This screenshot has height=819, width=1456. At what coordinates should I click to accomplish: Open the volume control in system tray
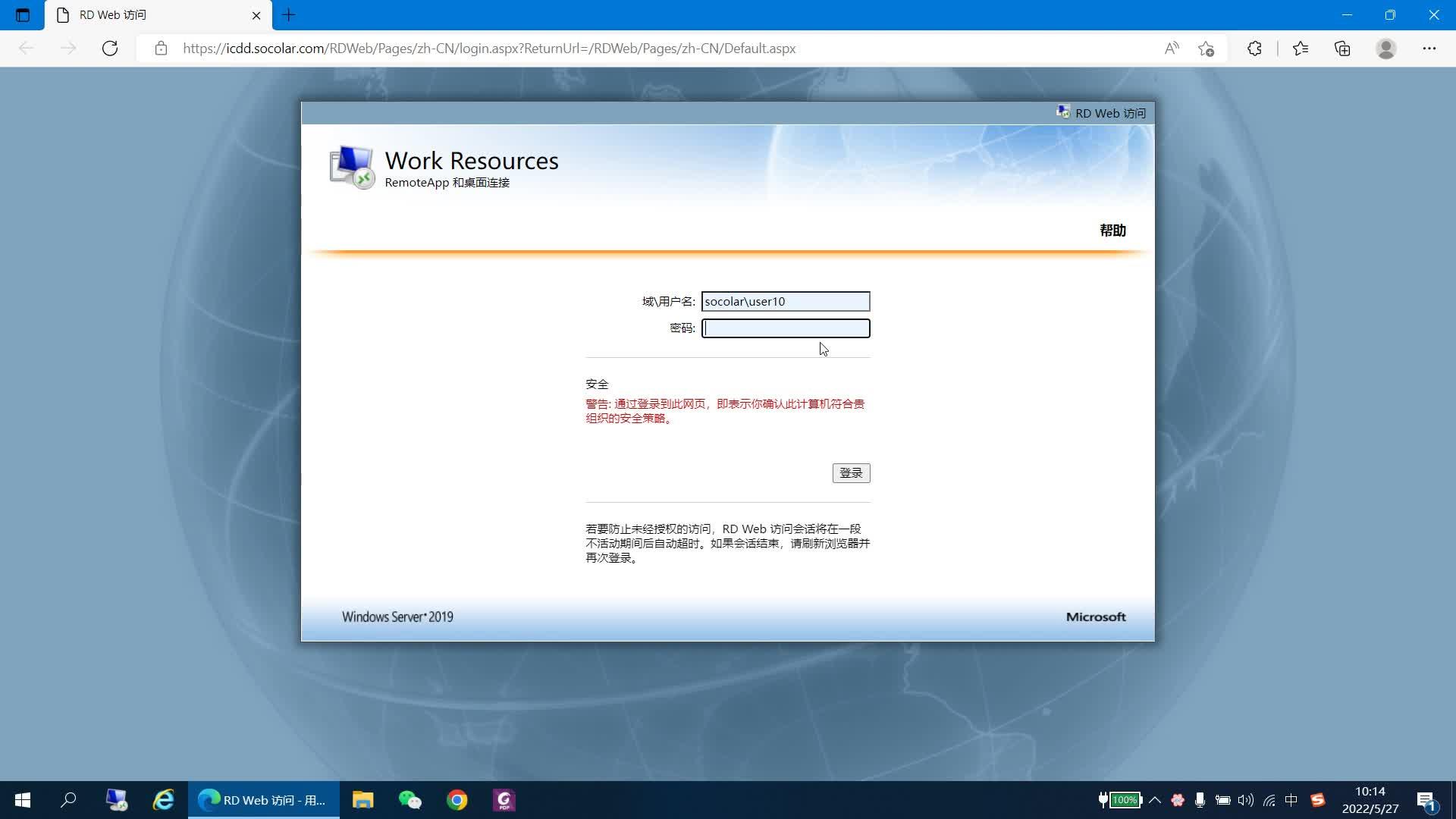click(1246, 800)
